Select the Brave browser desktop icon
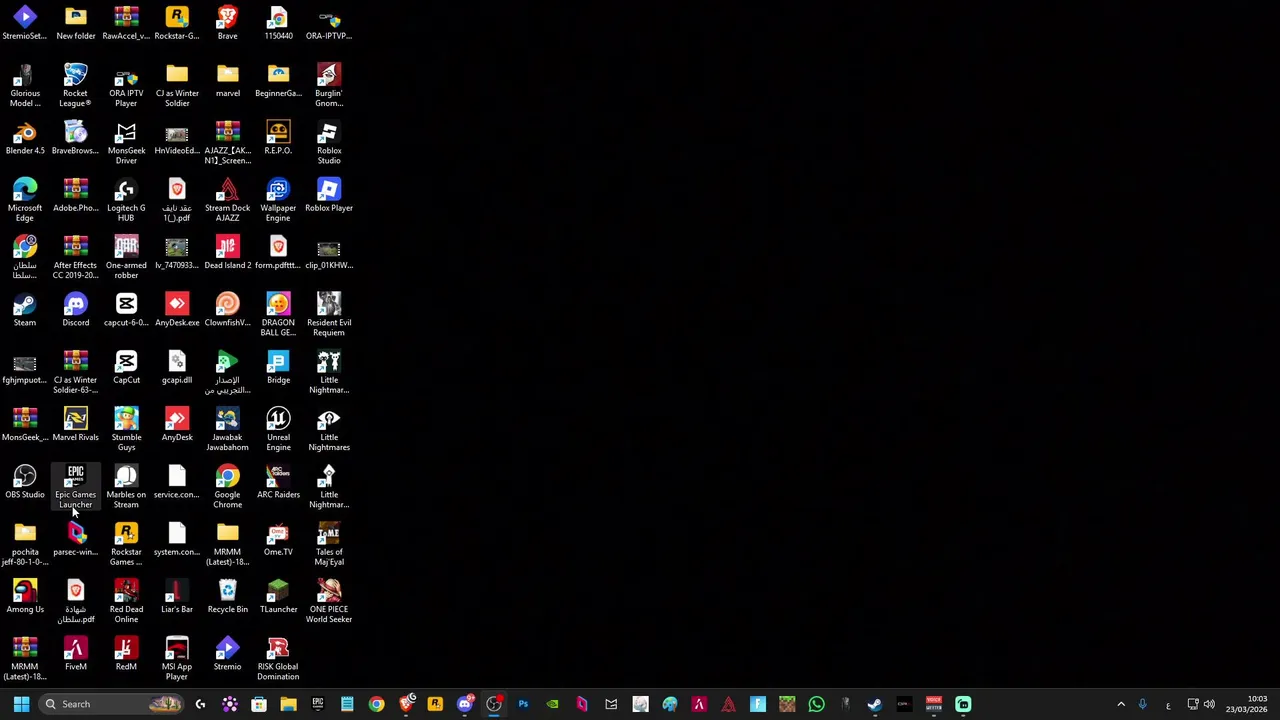The height and width of the screenshot is (720, 1280). pyautogui.click(x=227, y=23)
